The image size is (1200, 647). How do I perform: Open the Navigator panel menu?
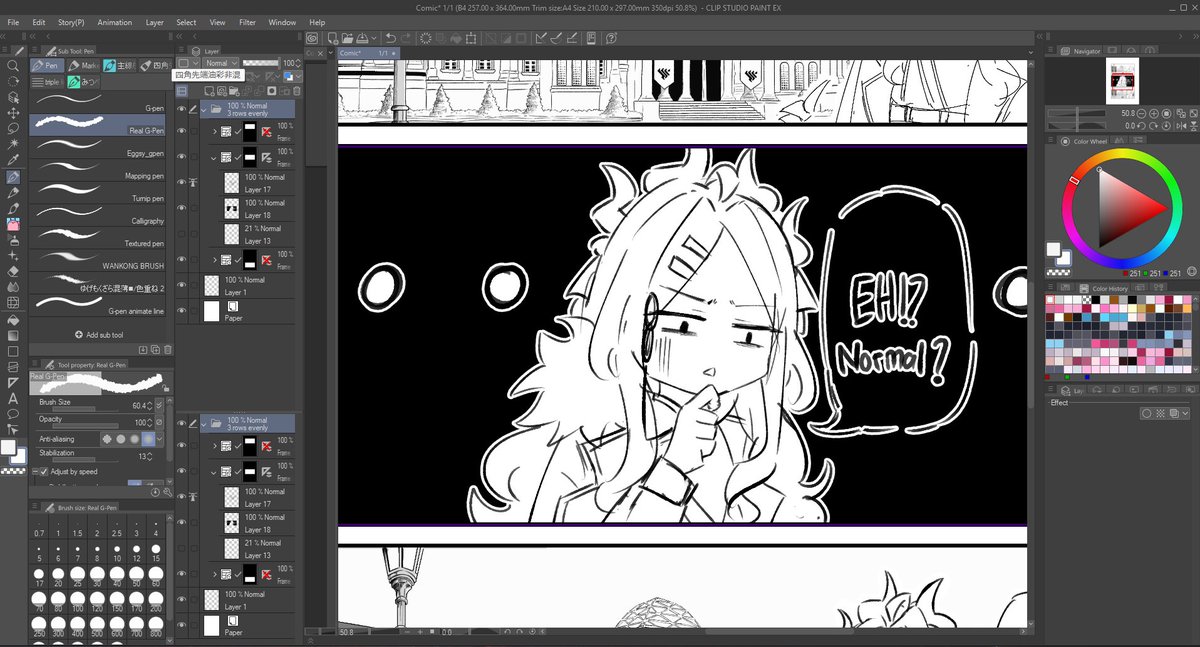coord(1051,49)
